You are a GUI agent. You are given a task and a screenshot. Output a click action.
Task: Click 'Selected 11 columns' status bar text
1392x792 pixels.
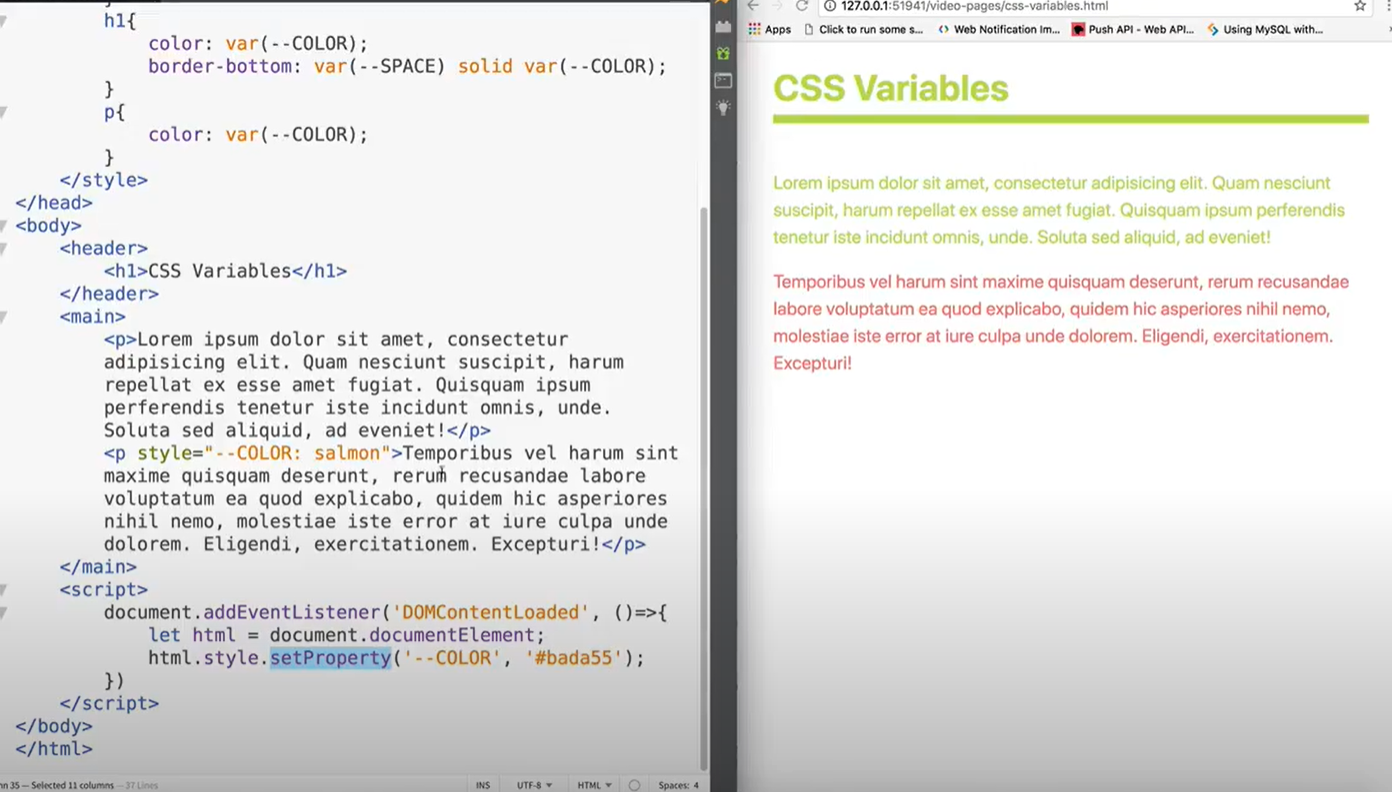pos(72,786)
